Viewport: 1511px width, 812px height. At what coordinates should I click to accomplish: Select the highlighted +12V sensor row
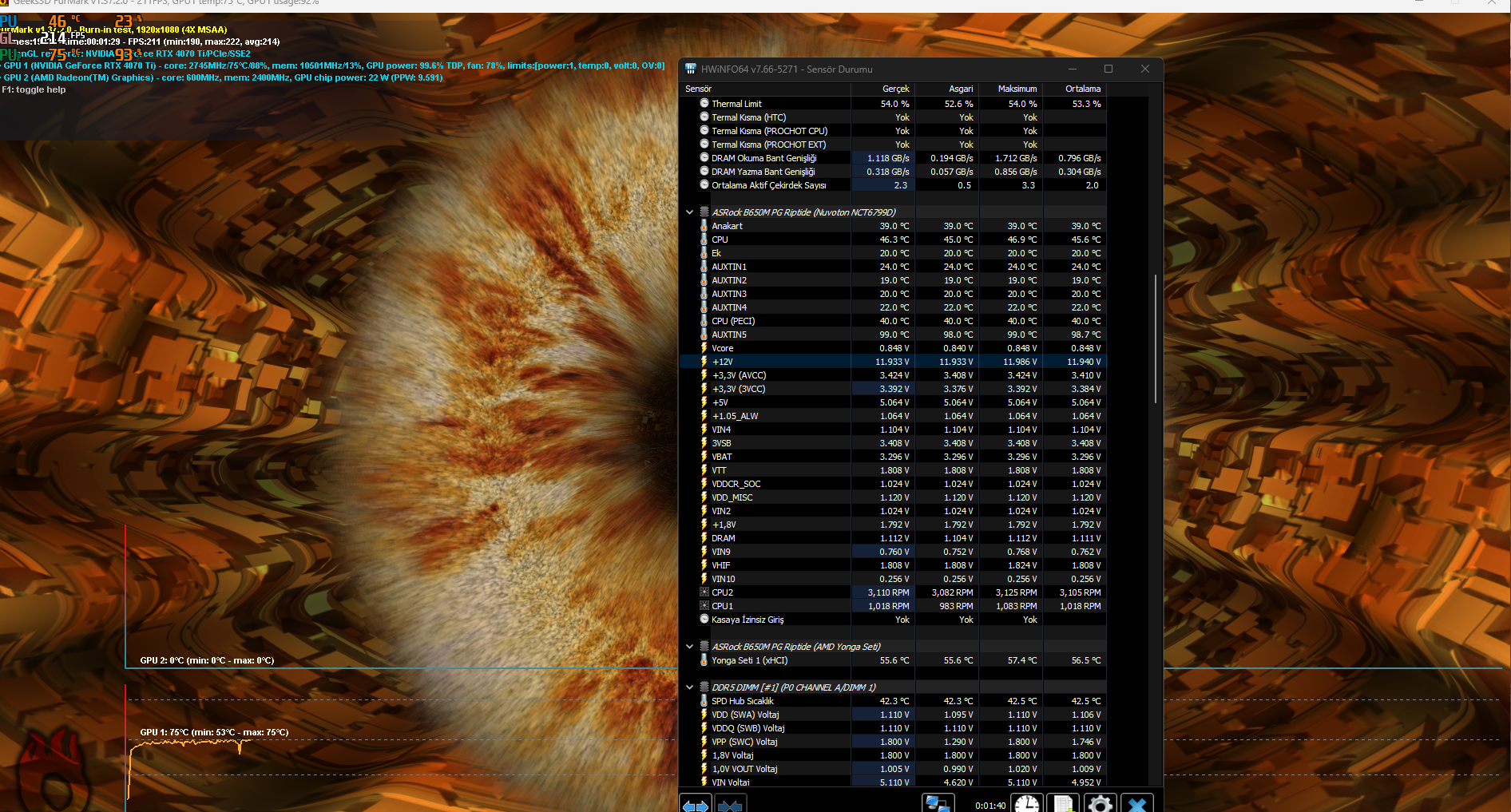(893, 362)
